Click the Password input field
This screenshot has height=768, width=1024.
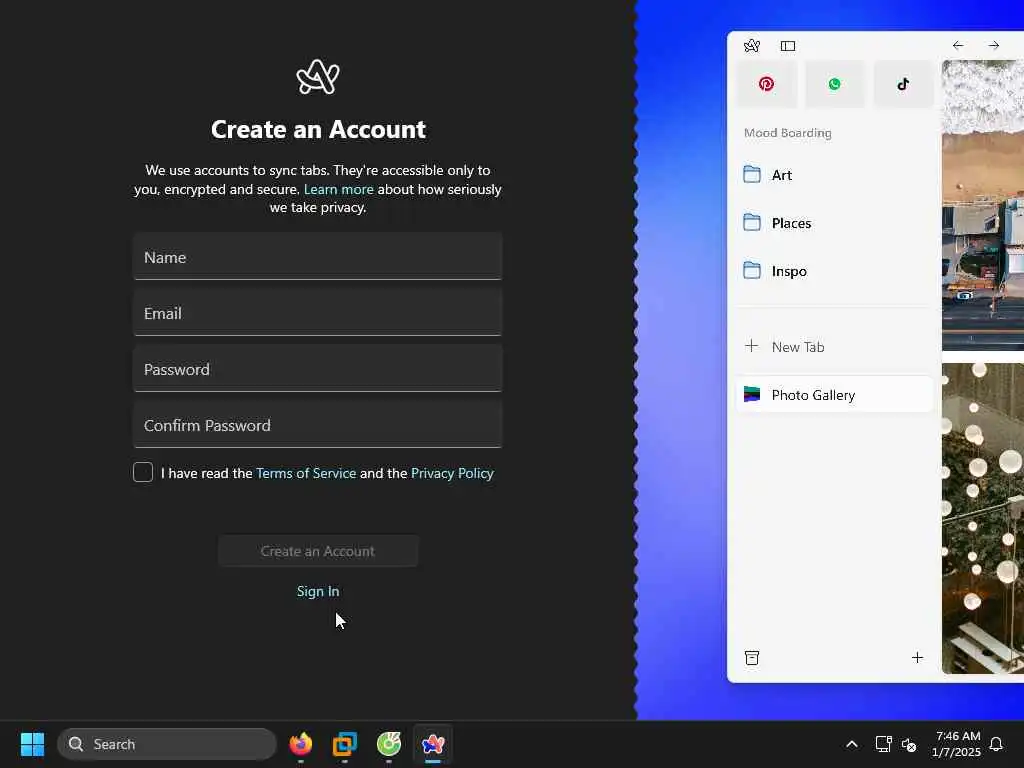pos(317,369)
